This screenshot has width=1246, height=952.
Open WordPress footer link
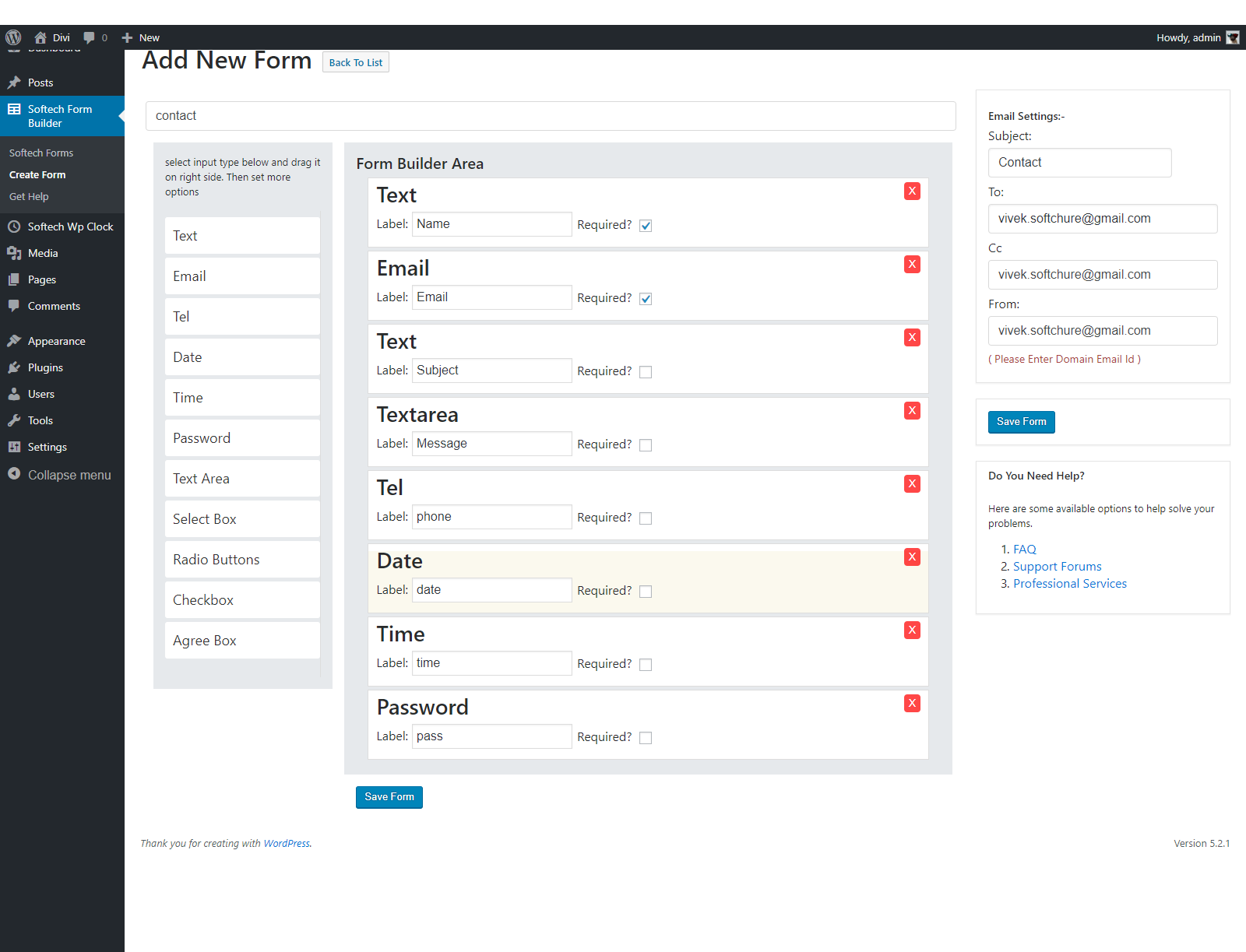tap(287, 844)
